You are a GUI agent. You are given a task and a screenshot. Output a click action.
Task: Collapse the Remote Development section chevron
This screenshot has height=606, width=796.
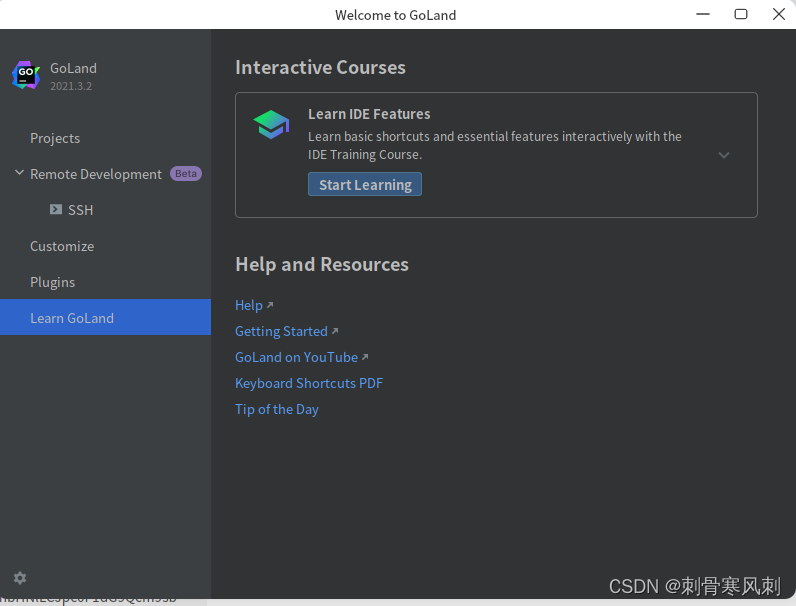(19, 173)
